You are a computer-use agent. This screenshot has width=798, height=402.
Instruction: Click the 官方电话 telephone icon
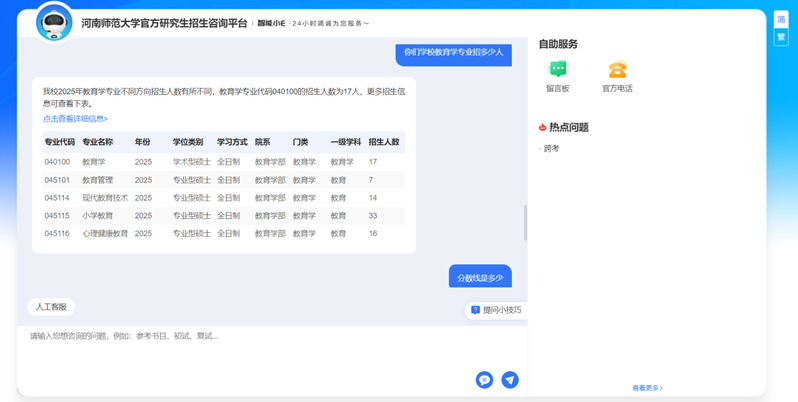[617, 69]
